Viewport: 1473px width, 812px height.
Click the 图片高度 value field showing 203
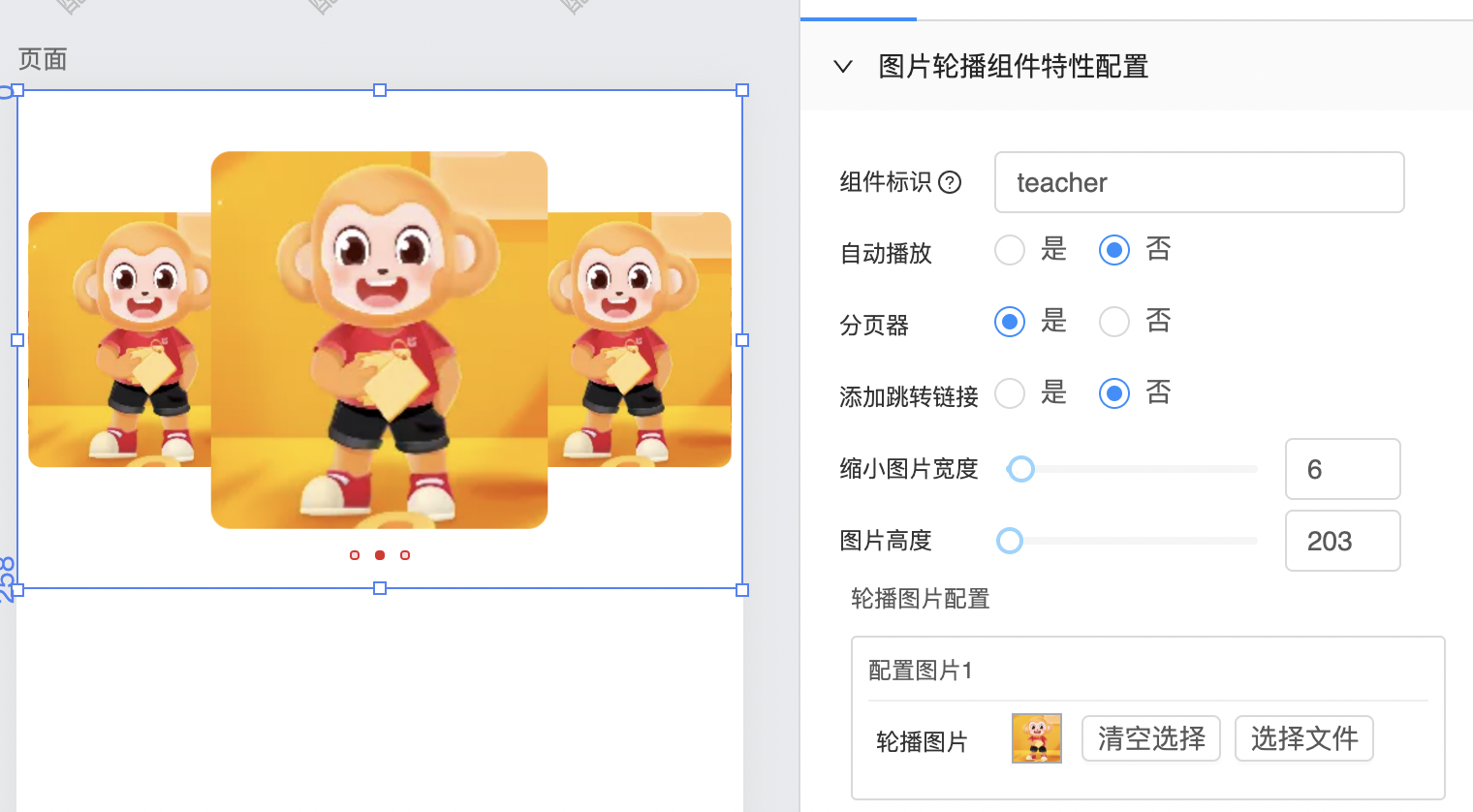tap(1342, 541)
